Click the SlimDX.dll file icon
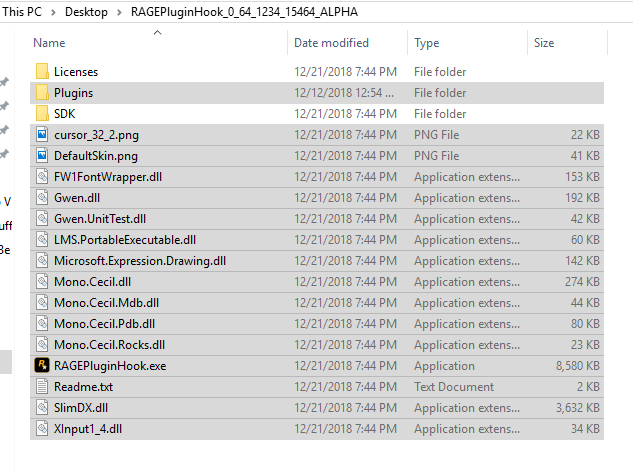Screen dimensions: 633x471 [x=42, y=407]
